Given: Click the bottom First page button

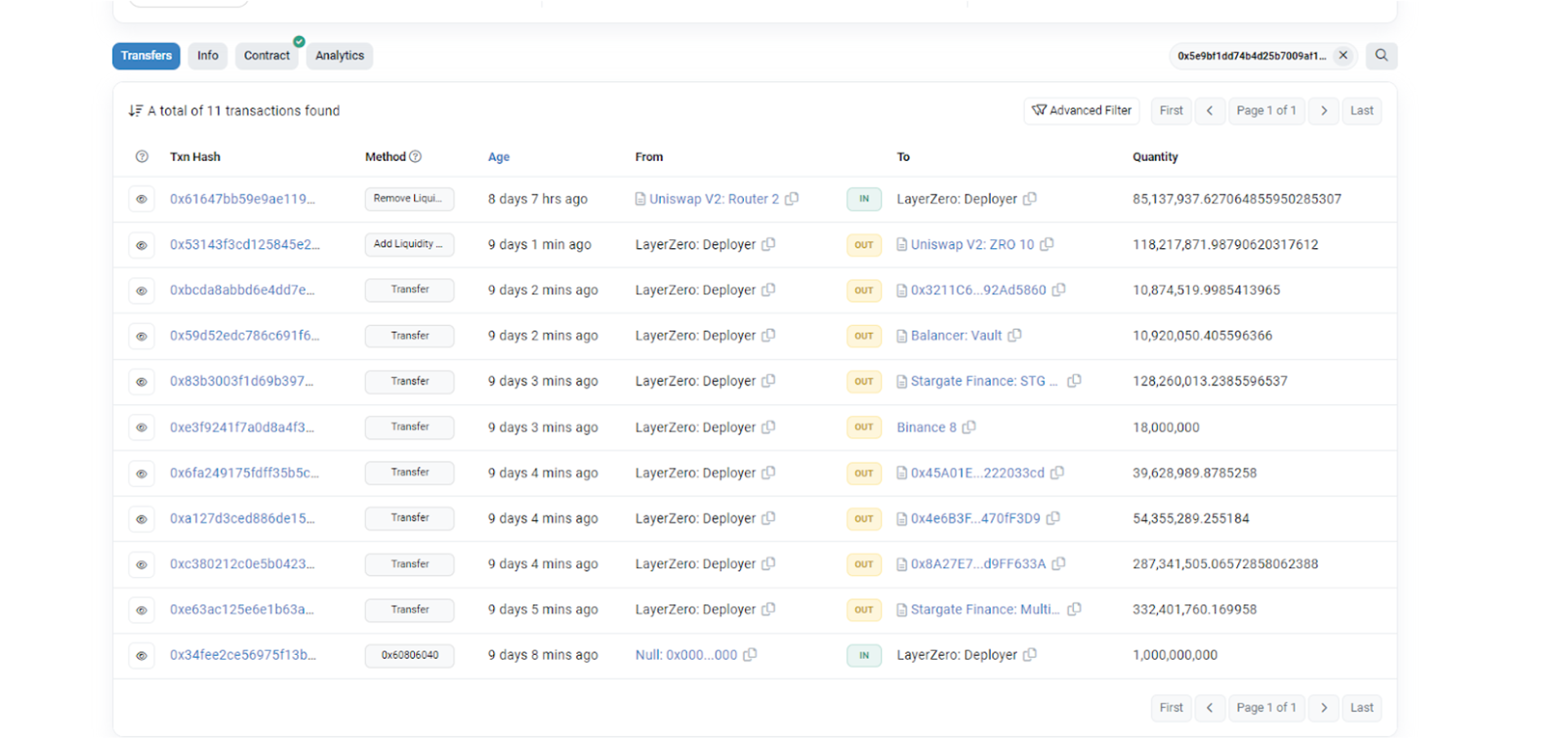Looking at the screenshot, I should pyautogui.click(x=1171, y=708).
